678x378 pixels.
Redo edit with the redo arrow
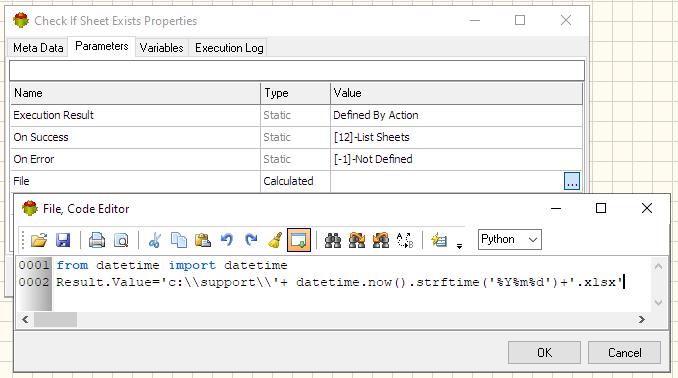[x=251, y=240]
